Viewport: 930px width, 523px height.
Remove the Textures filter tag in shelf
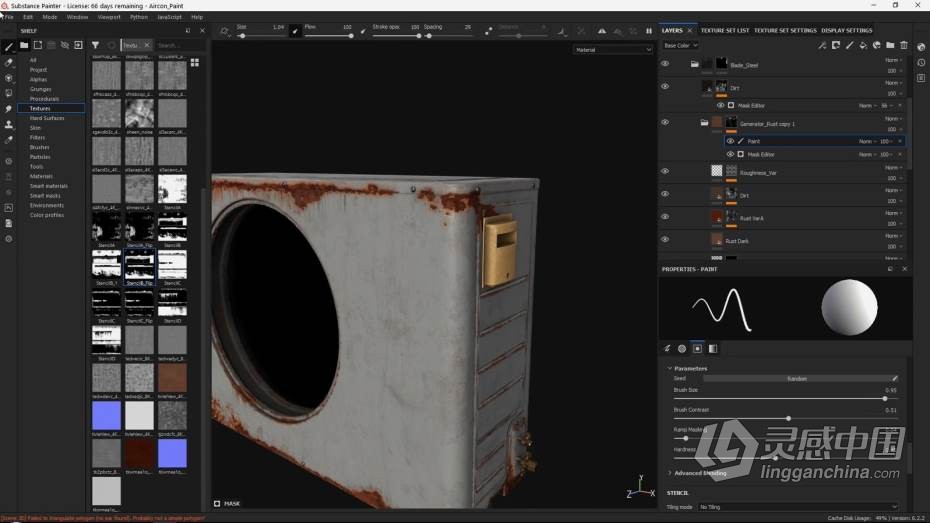[x=147, y=45]
